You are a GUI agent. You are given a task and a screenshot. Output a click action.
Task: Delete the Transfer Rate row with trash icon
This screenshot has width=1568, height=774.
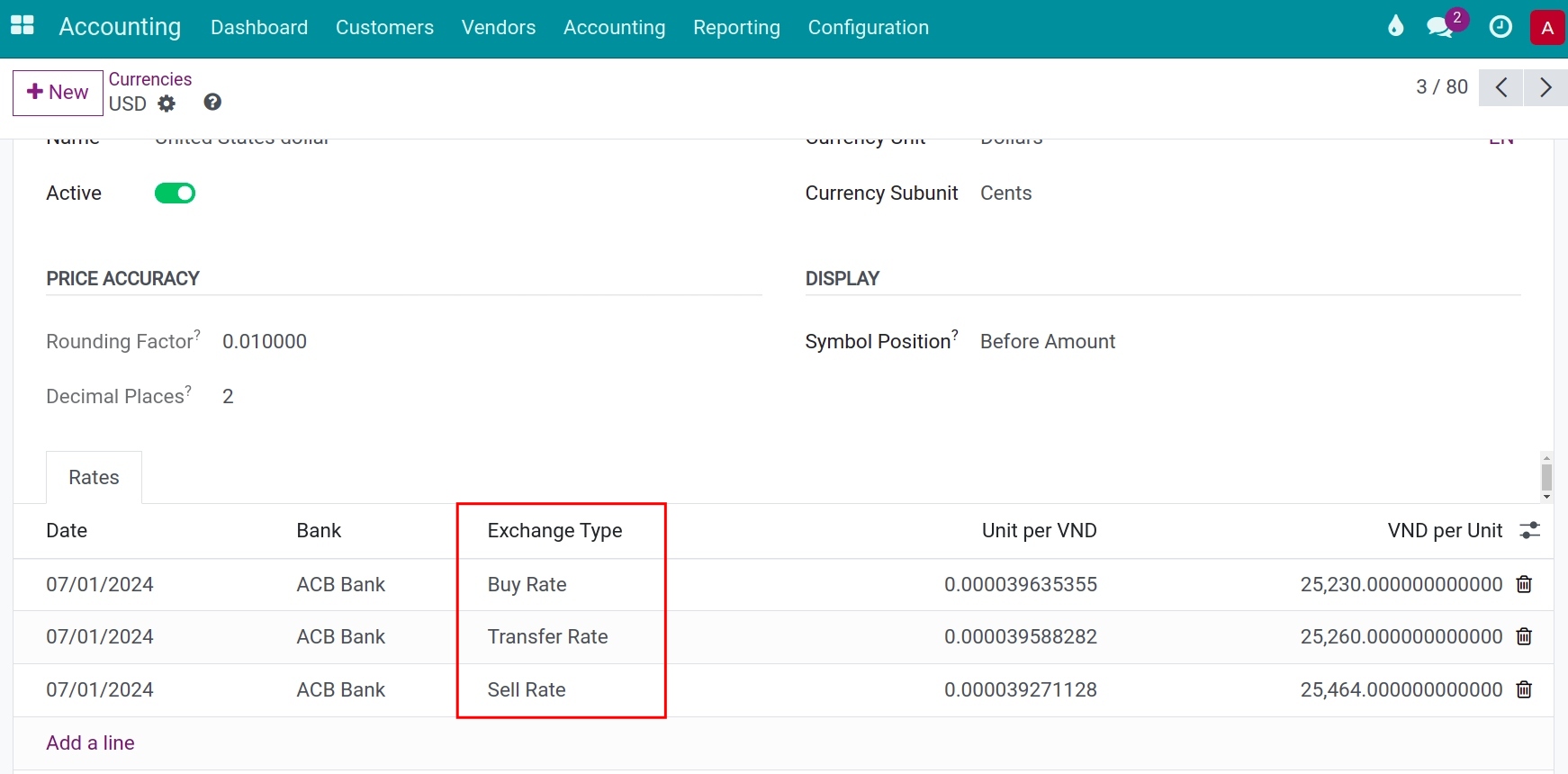[1524, 636]
